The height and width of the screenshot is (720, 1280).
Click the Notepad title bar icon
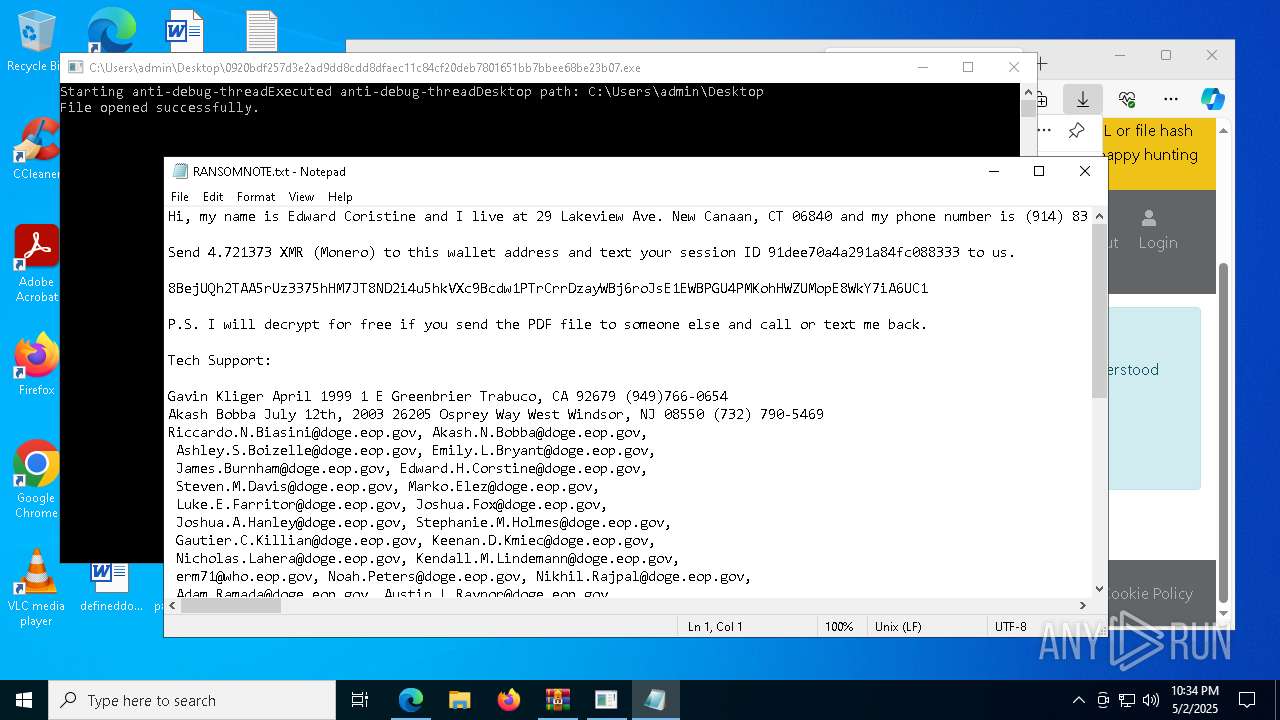coord(180,172)
